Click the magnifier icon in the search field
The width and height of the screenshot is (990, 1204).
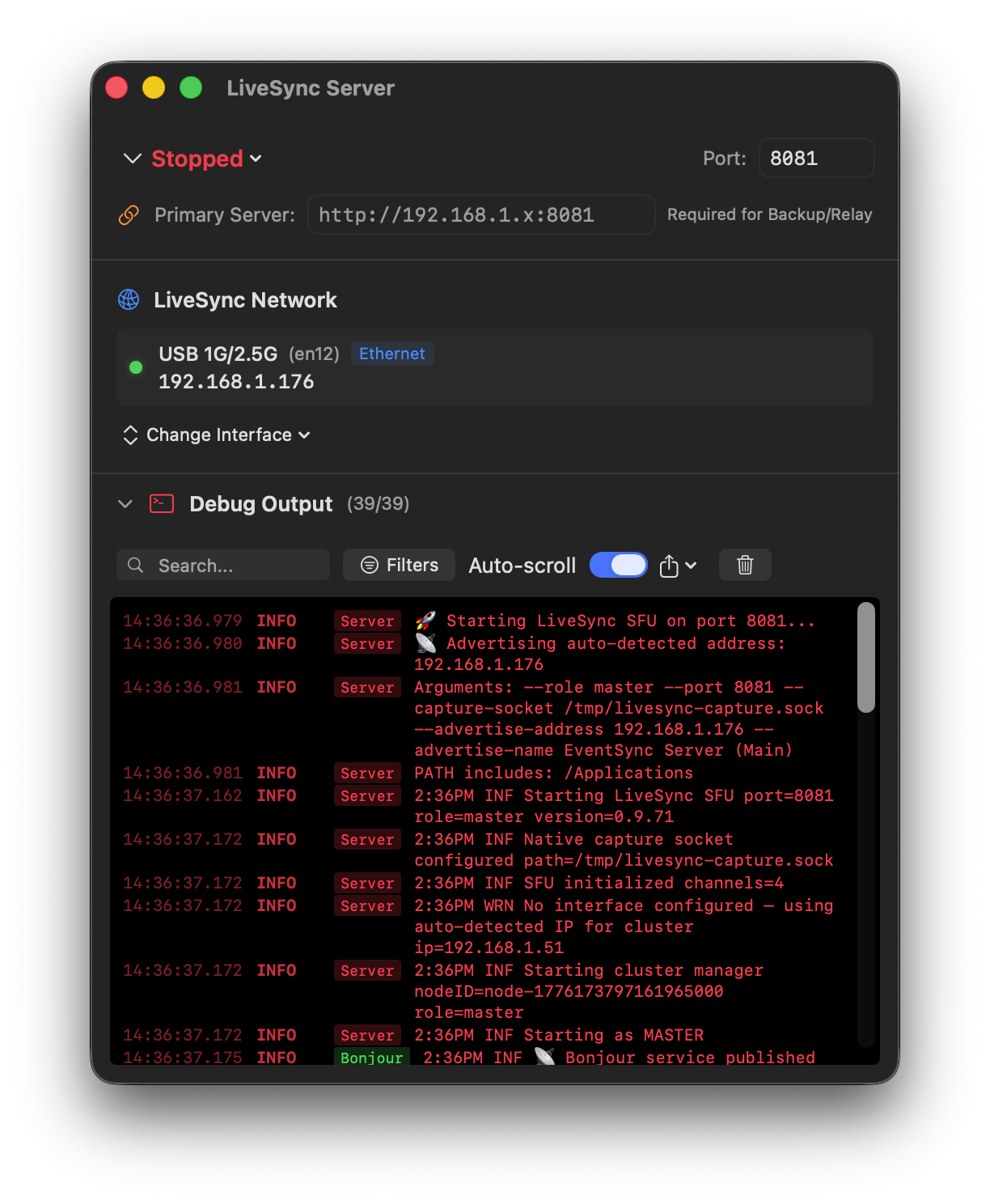pos(136,566)
